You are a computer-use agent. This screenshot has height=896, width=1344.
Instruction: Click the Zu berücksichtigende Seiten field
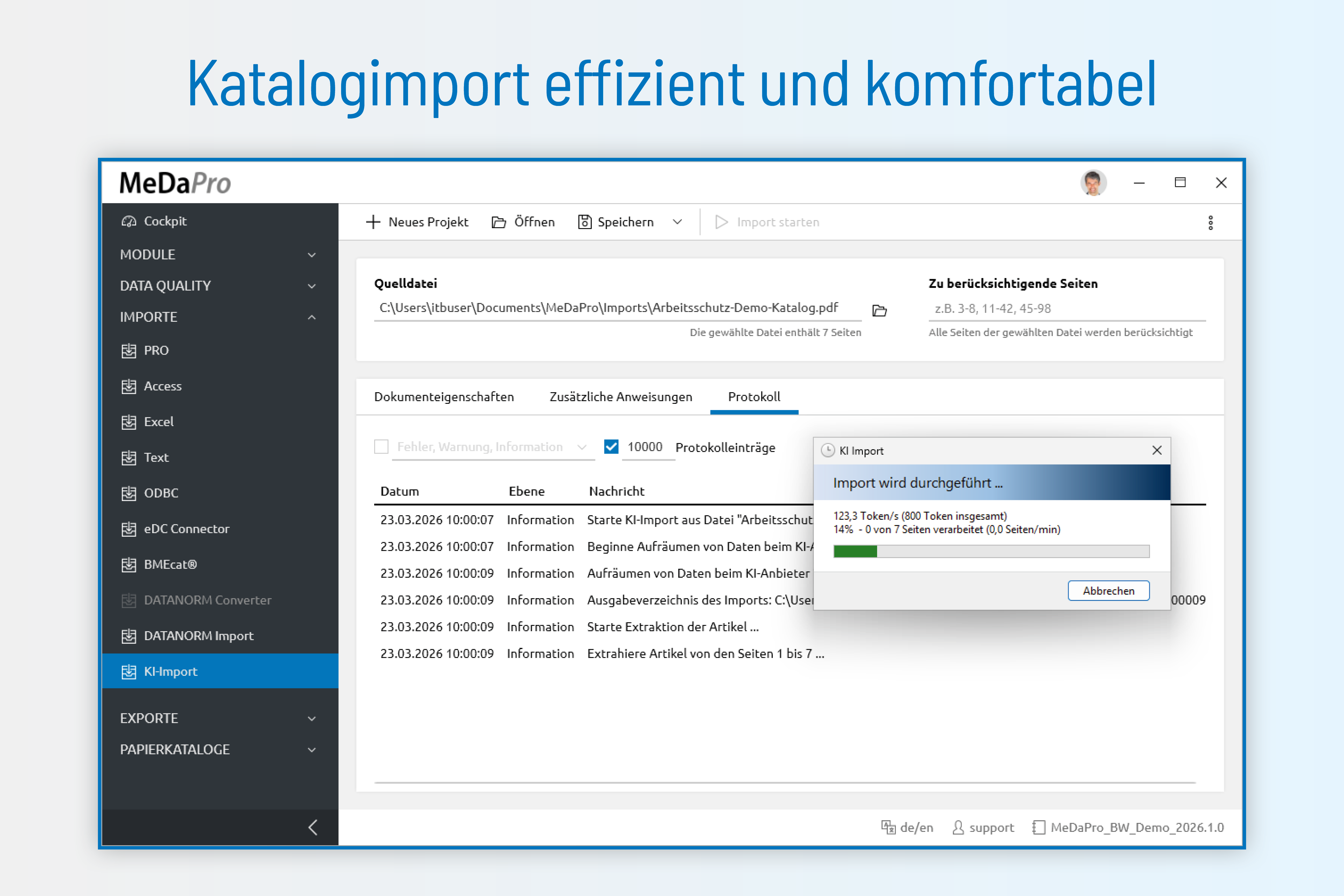[1067, 309]
